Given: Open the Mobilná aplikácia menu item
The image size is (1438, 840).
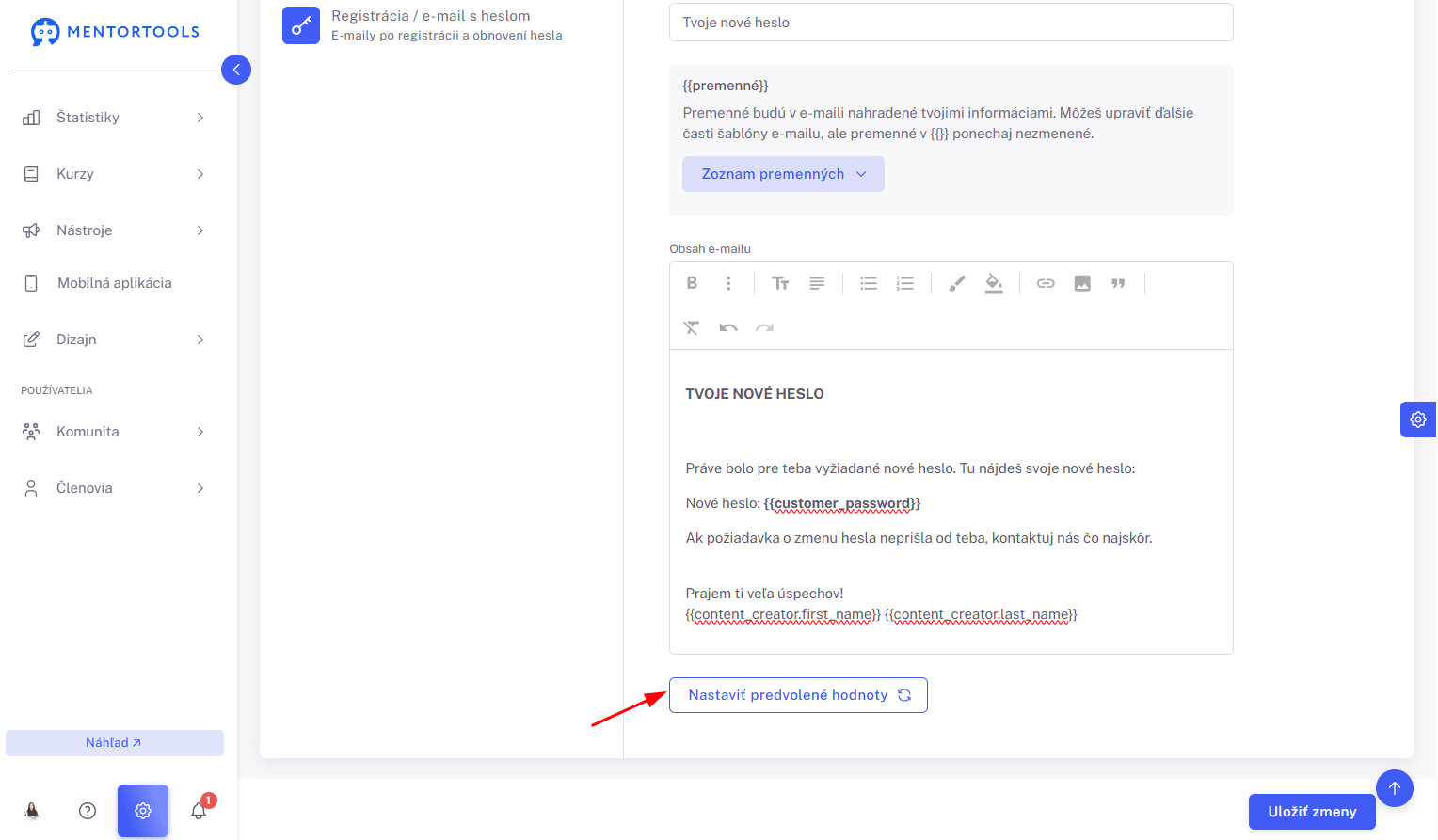Looking at the screenshot, I should click(113, 283).
